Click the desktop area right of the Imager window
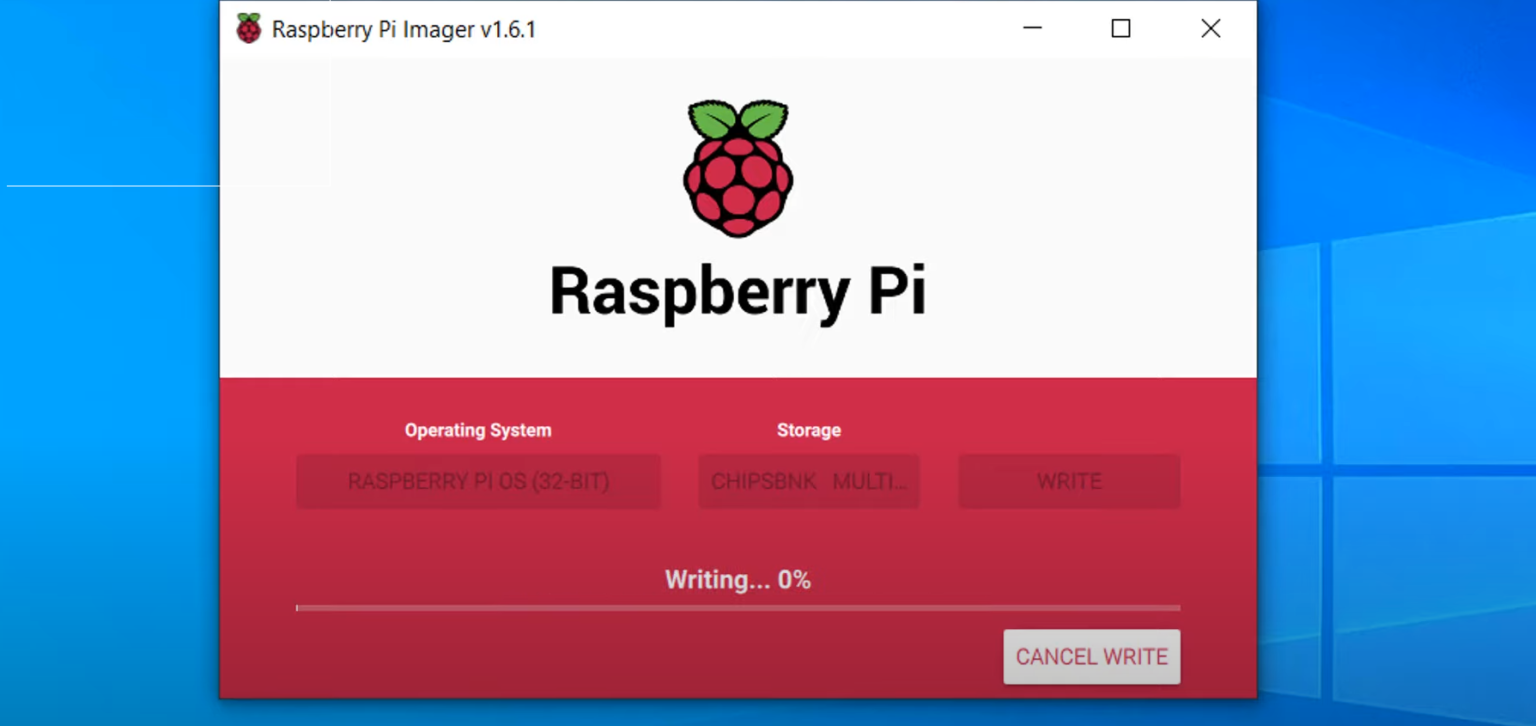Image resolution: width=1536 pixels, height=726 pixels. coord(1400,400)
